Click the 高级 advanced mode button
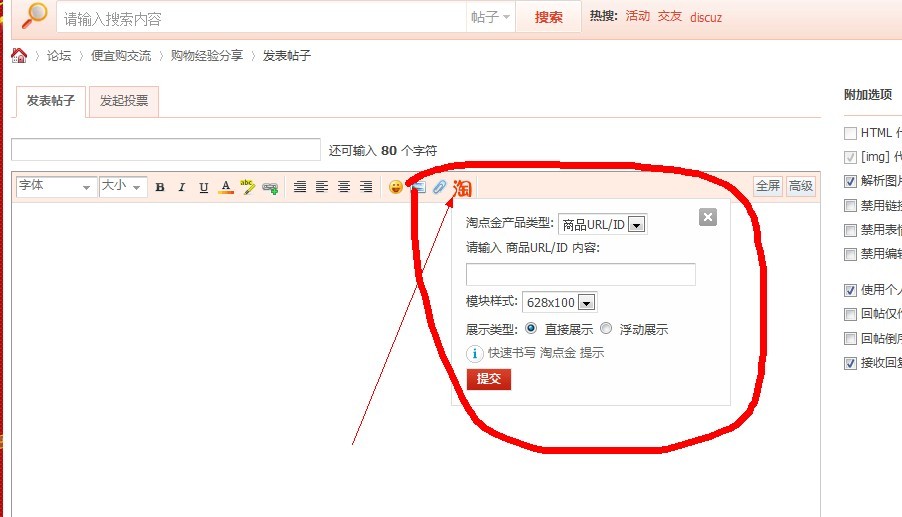The width and height of the screenshot is (902, 517). (x=801, y=186)
